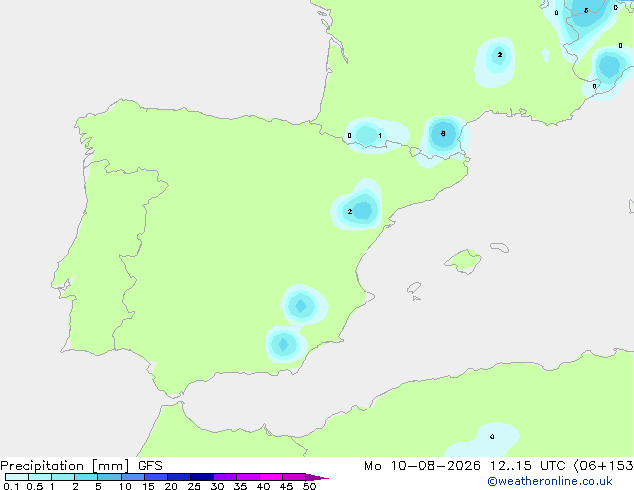Screen dimensions: 634x490
Task: Click the '1' value label on western Pyrenees
Action: pyautogui.click(x=380, y=135)
